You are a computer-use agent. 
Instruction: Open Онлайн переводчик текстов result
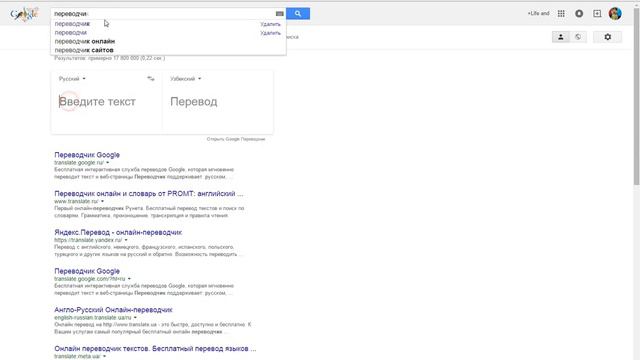(x=155, y=349)
